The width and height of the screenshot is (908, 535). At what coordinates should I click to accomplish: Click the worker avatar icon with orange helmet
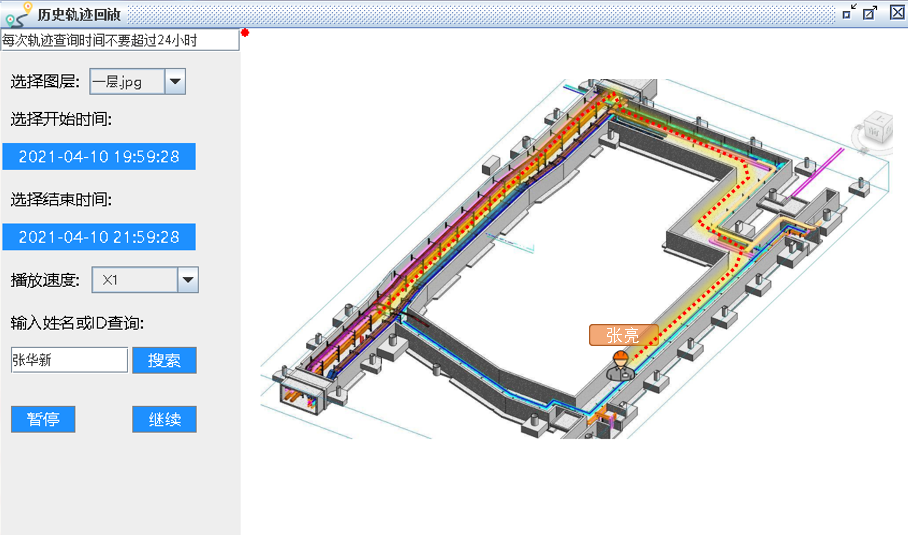pyautogui.click(x=620, y=366)
